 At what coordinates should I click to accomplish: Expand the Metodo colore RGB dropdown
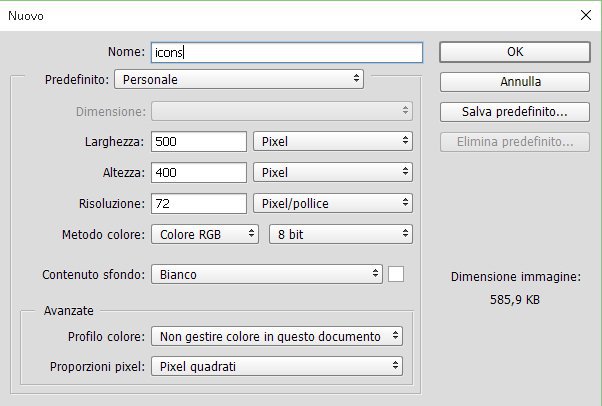tap(206, 235)
